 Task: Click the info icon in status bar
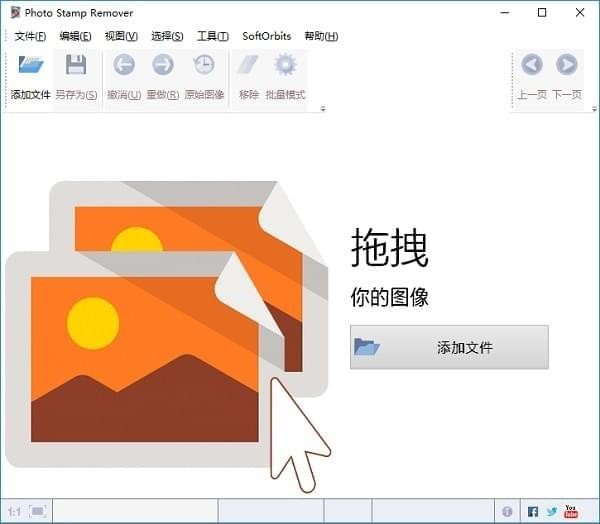[x=507, y=511]
